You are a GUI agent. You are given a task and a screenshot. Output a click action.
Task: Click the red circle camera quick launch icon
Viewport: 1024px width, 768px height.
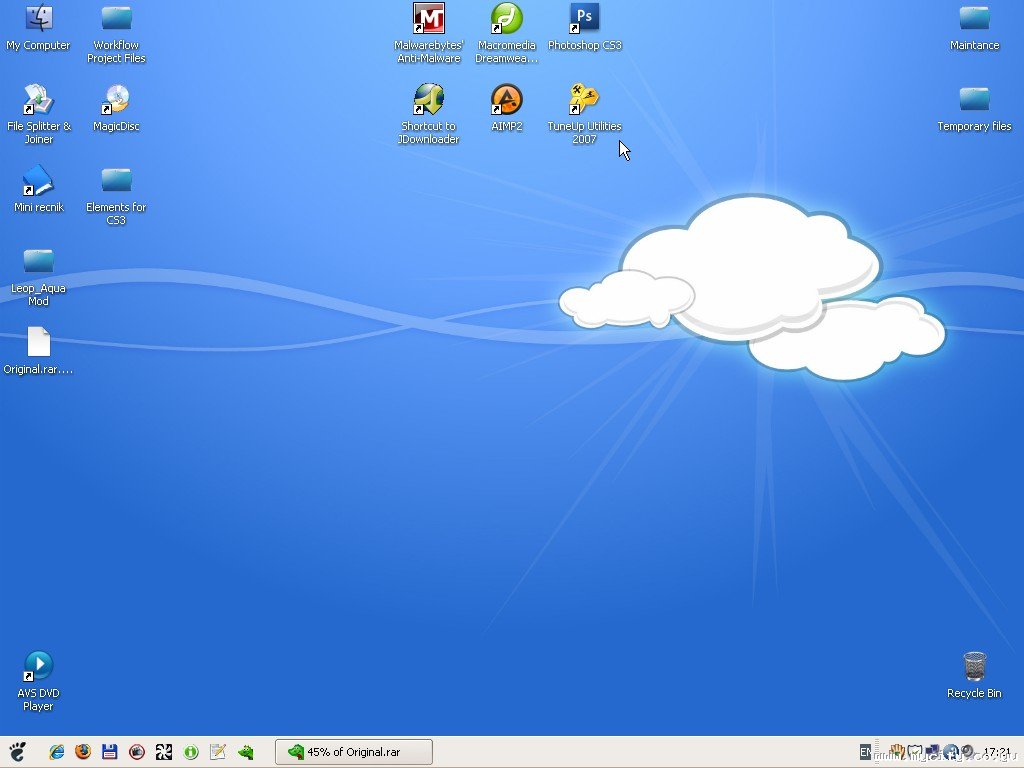coord(136,752)
